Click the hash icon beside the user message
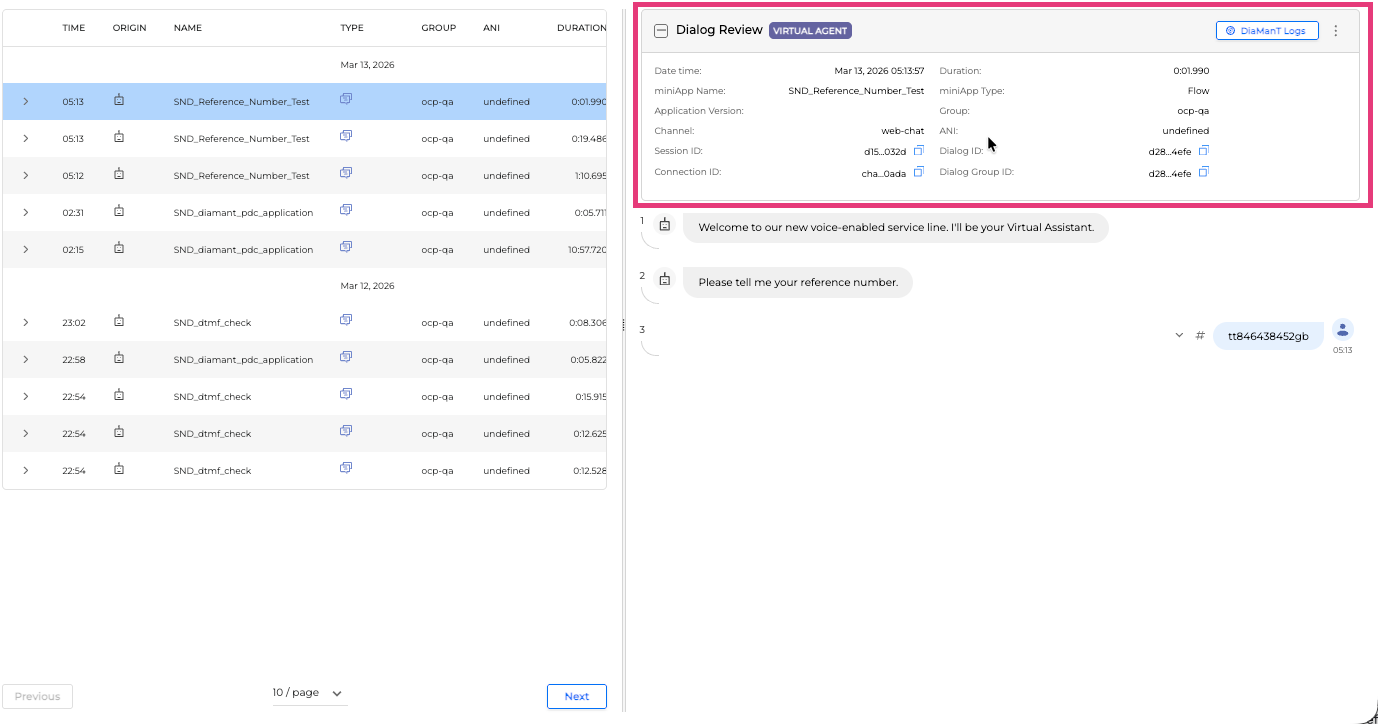The image size is (1378, 724). (1200, 336)
